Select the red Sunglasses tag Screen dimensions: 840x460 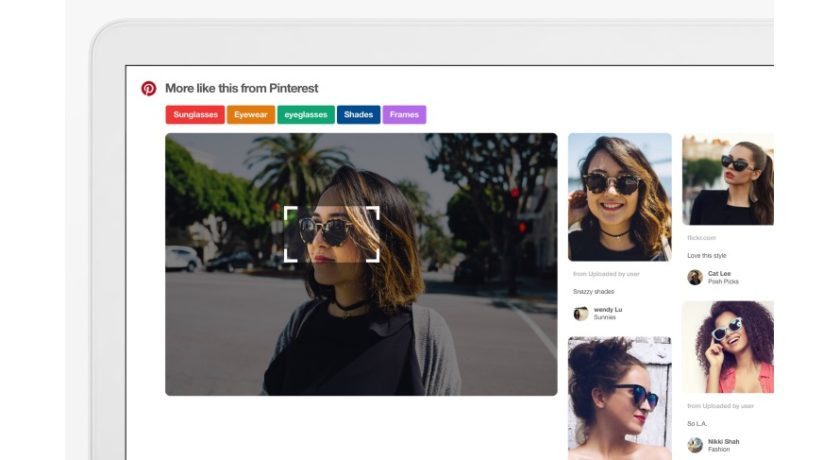tap(195, 115)
